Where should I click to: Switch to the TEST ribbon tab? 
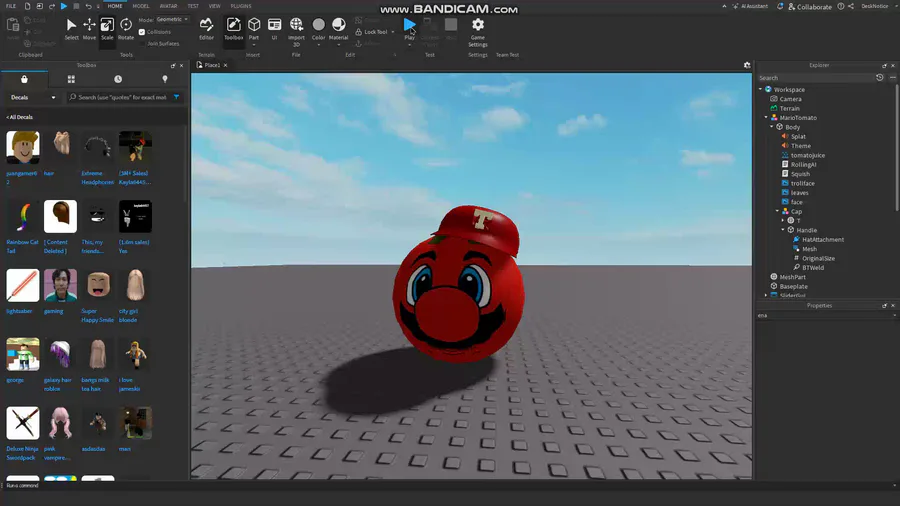click(x=193, y=6)
